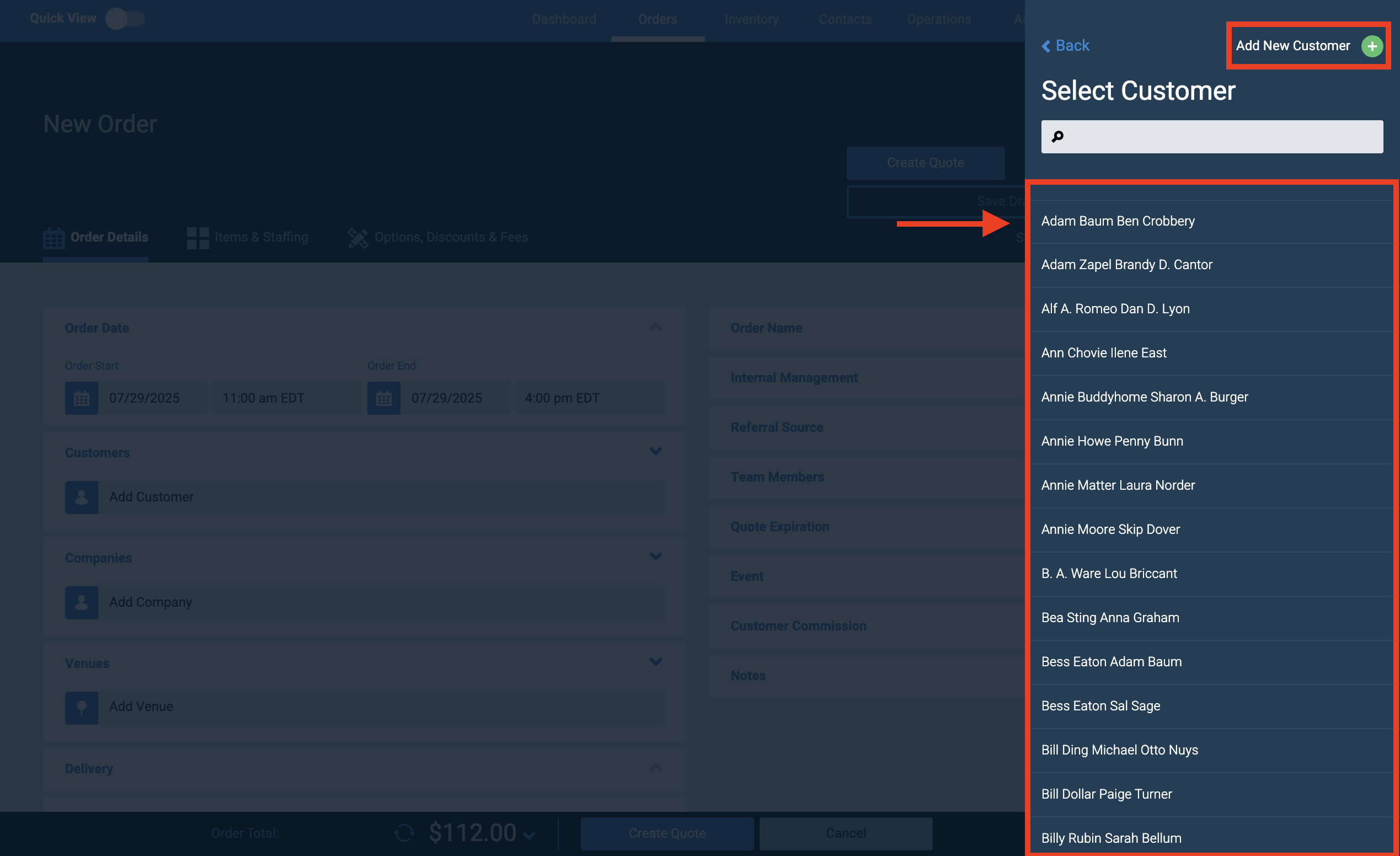This screenshot has height=856, width=1400.
Task: Open the Dashboard menu
Action: (564, 19)
